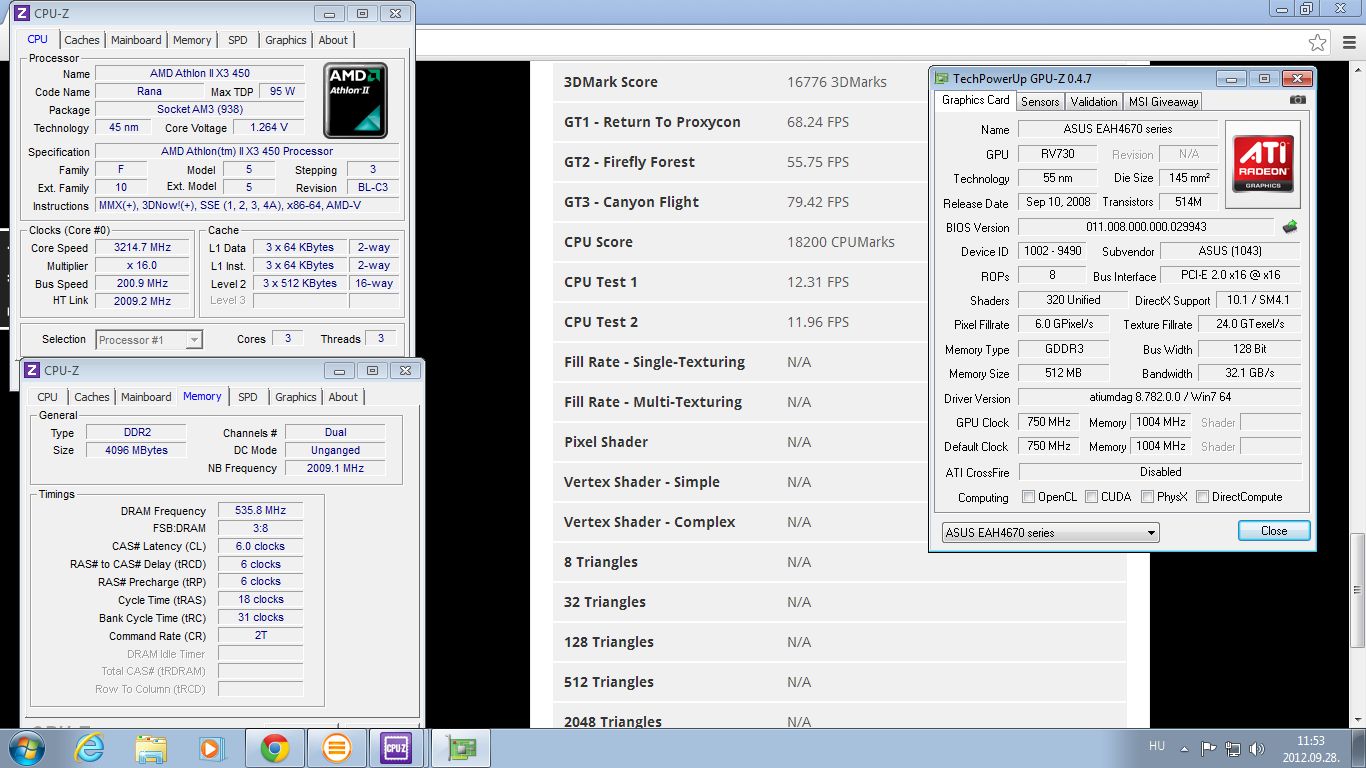Switch to Chrome in the taskbar
The image size is (1366, 768).
click(x=275, y=748)
